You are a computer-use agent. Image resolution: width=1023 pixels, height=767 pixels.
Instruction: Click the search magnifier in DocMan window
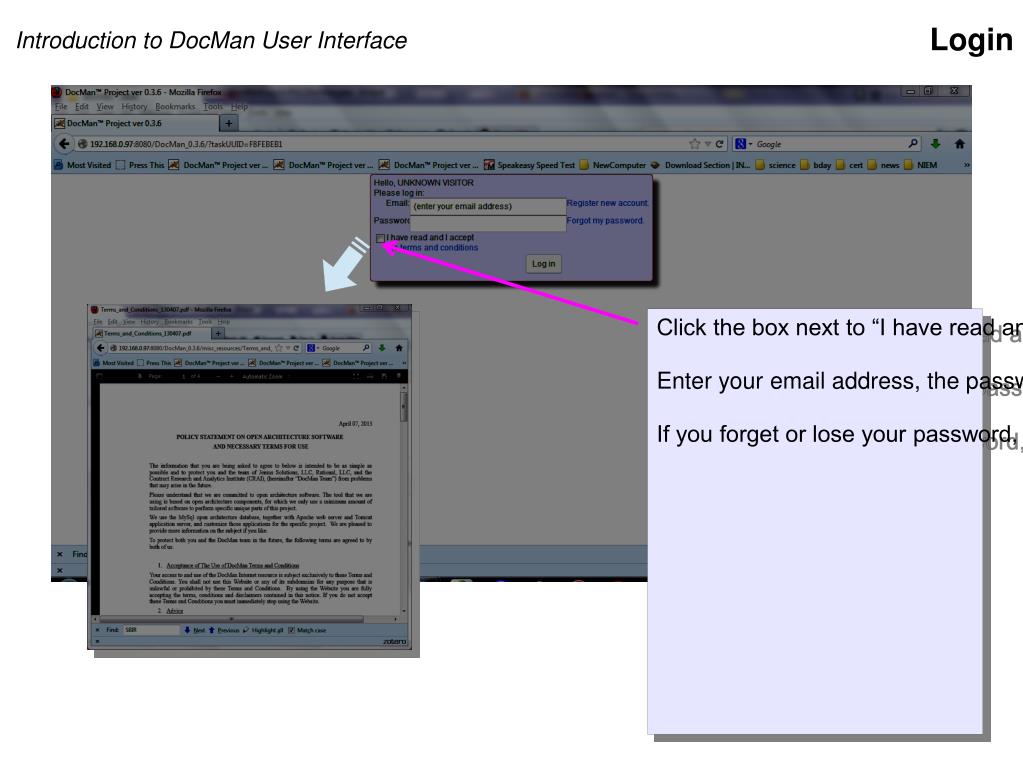(x=913, y=143)
